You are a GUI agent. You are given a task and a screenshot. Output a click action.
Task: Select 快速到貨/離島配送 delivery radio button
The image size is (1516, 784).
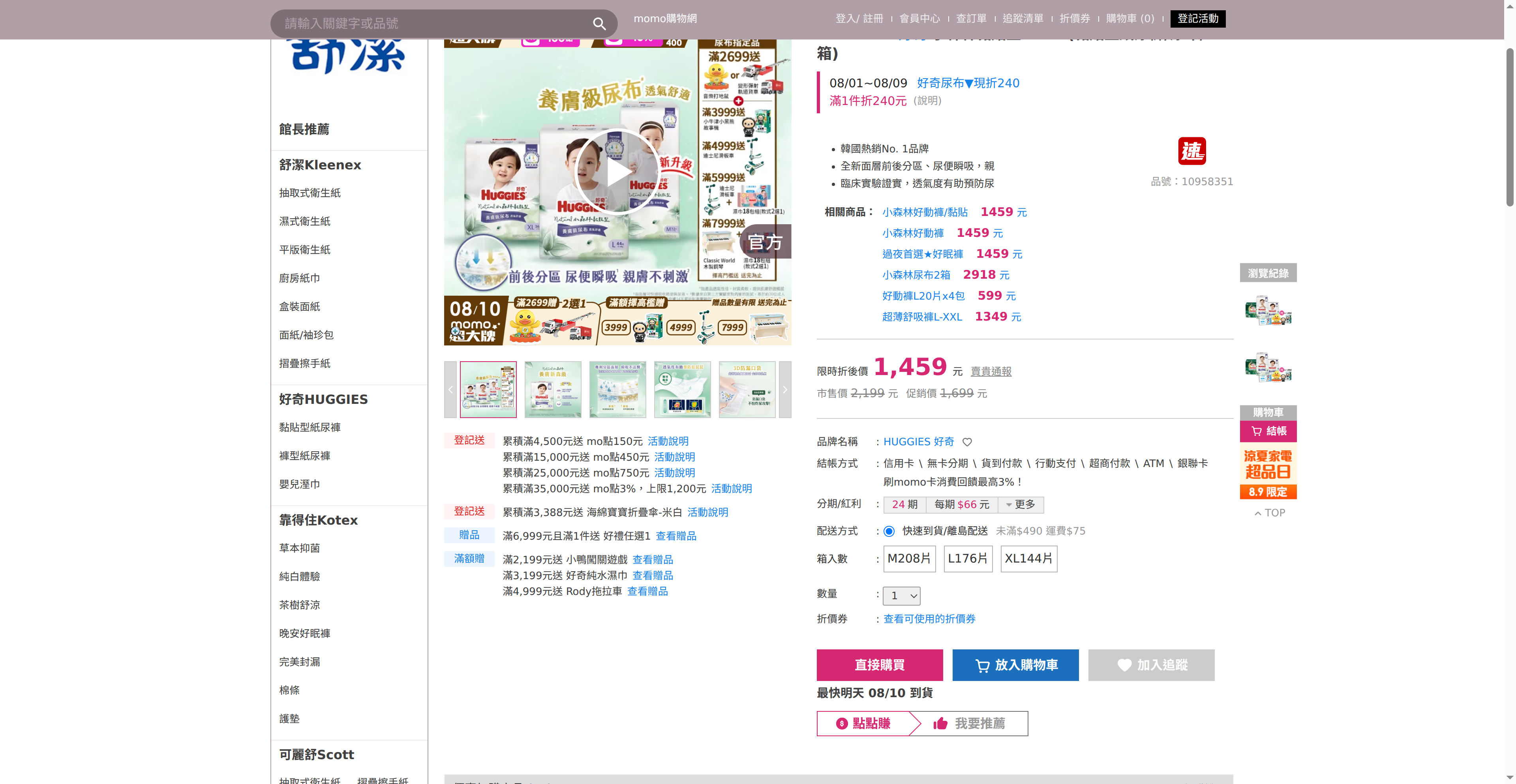click(889, 531)
